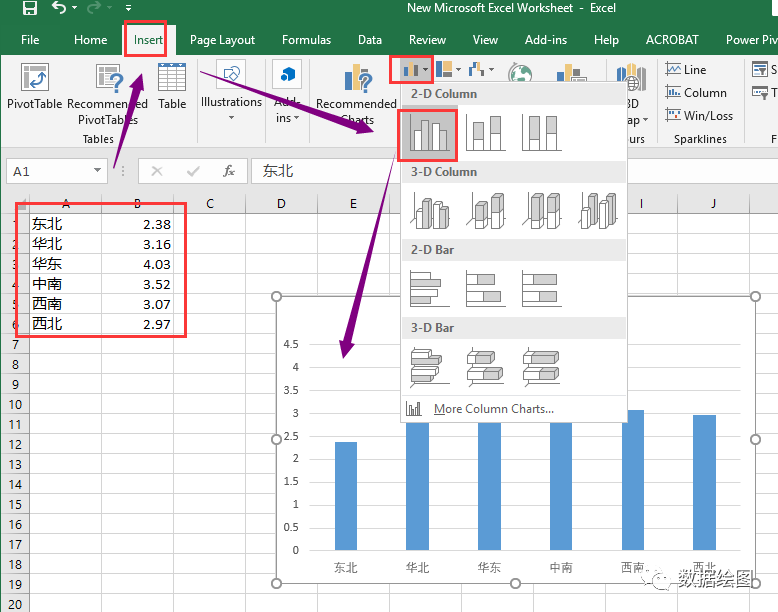Image resolution: width=778 pixels, height=612 pixels.
Task: Go to the Formulas tab
Action: (306, 40)
